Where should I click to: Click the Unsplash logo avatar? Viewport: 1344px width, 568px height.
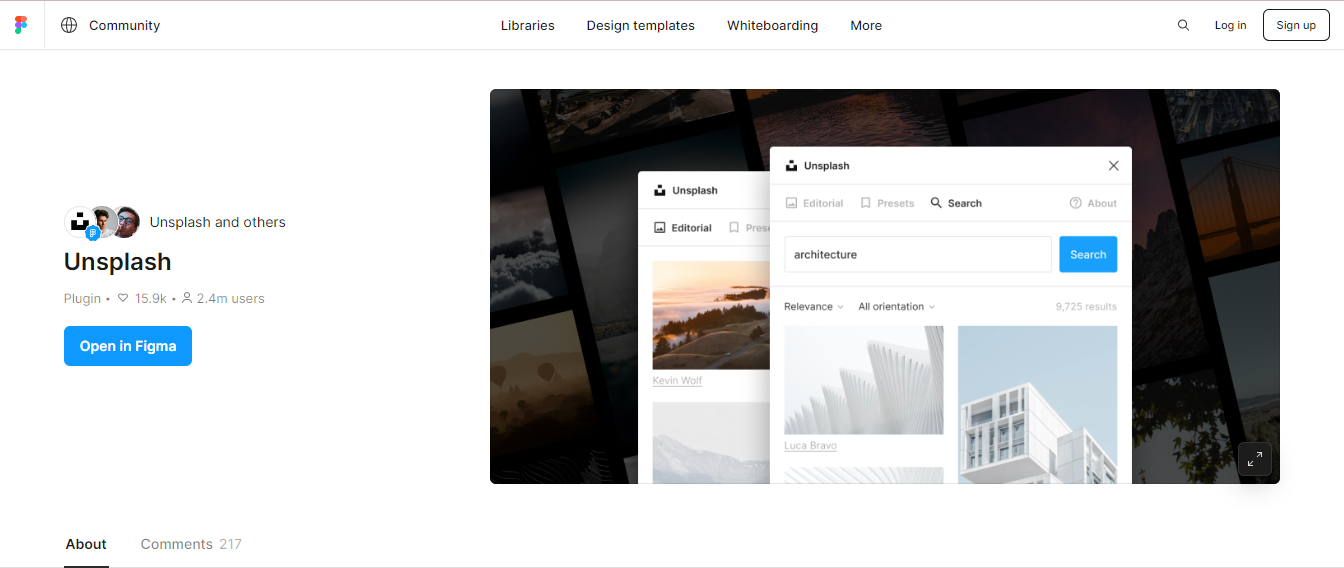[79, 222]
